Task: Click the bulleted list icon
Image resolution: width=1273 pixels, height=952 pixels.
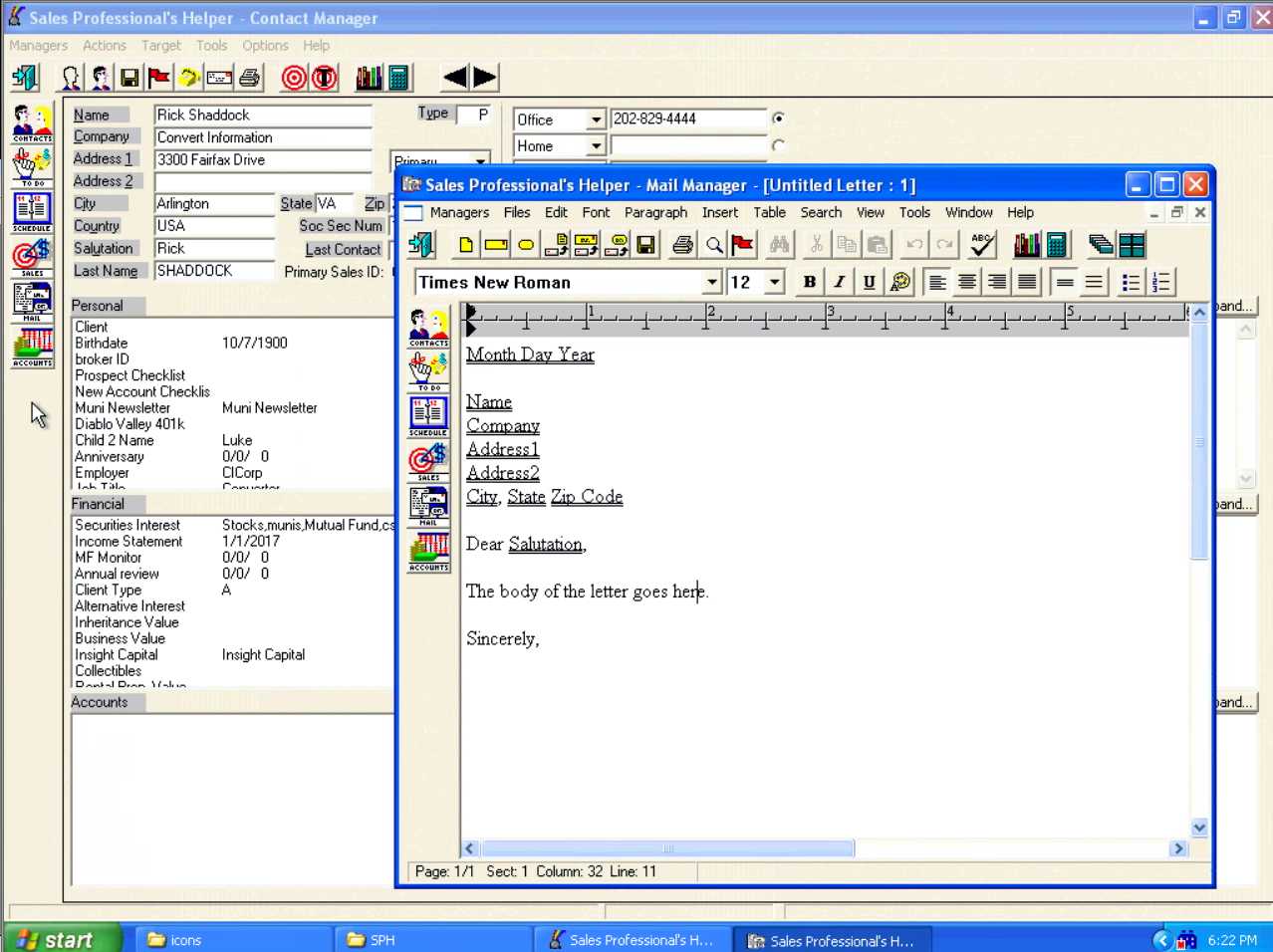Action: [x=1130, y=282]
